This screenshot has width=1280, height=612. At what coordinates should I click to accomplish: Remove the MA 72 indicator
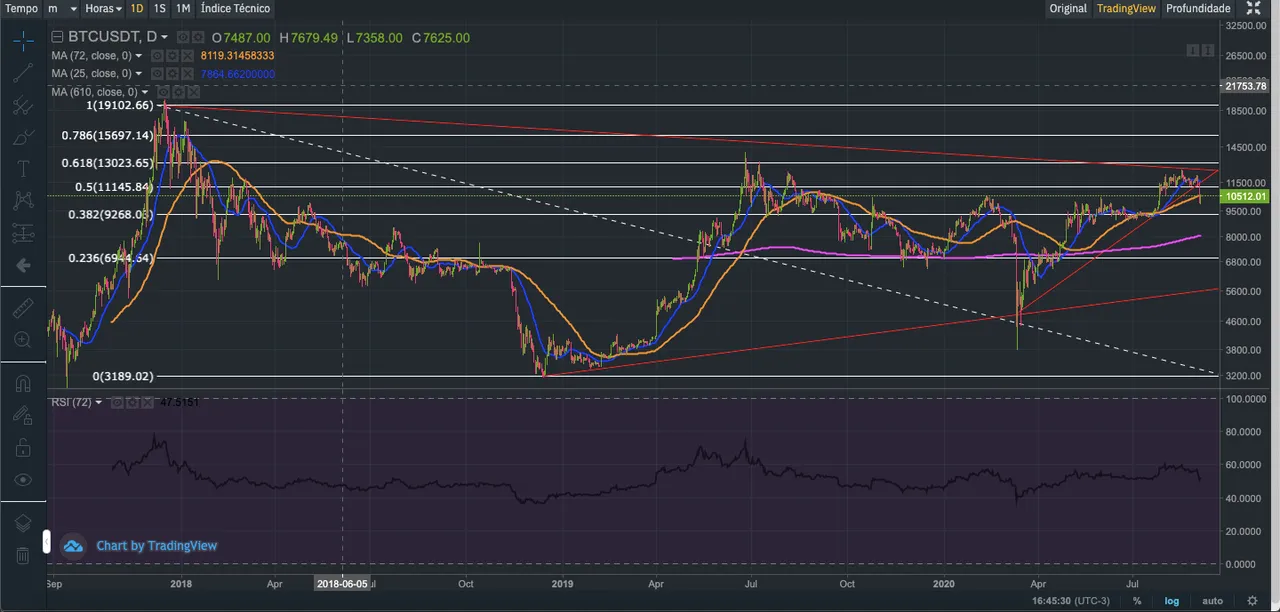[x=186, y=56]
